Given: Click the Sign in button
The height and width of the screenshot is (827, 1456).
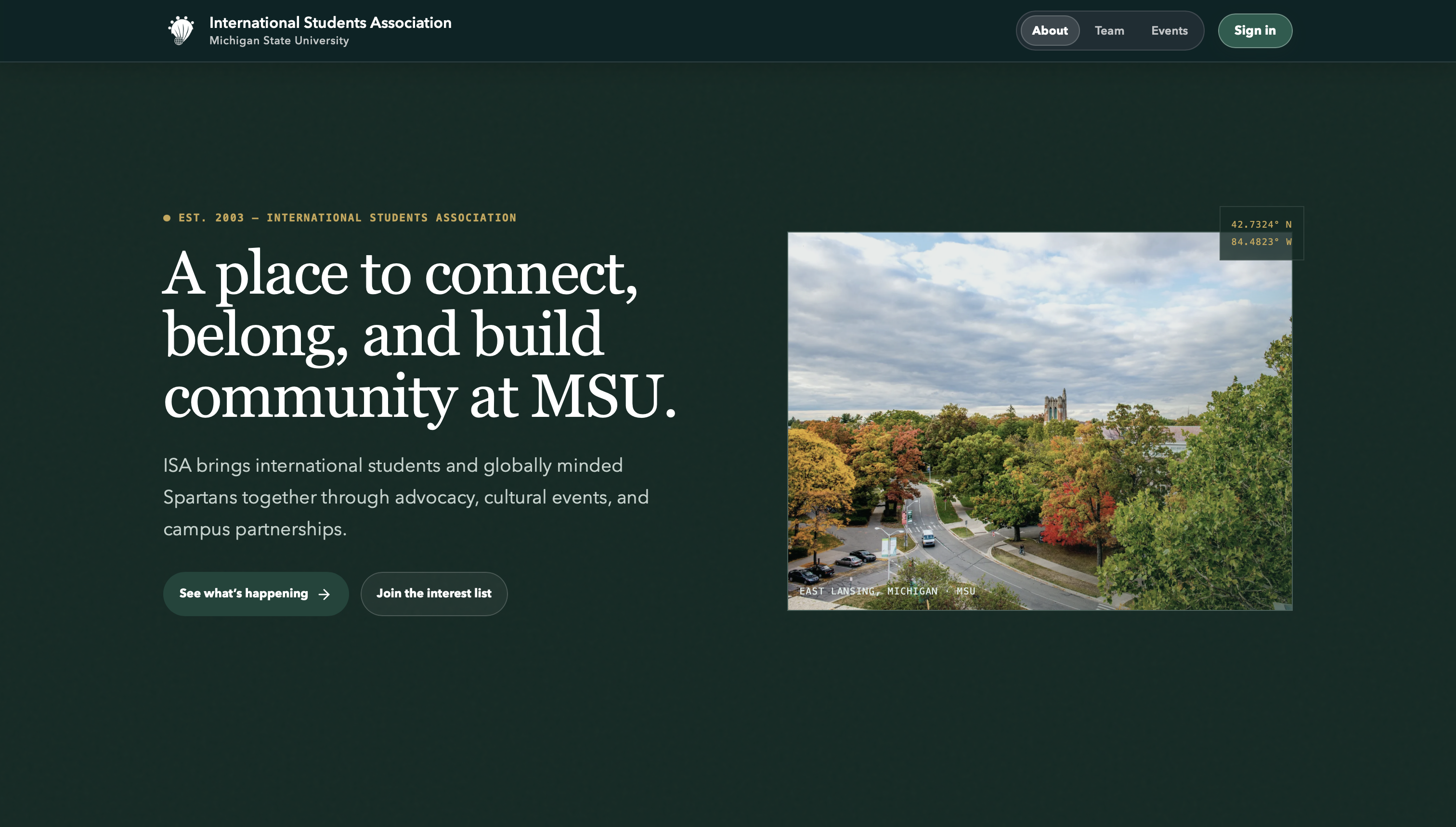Looking at the screenshot, I should (1255, 31).
